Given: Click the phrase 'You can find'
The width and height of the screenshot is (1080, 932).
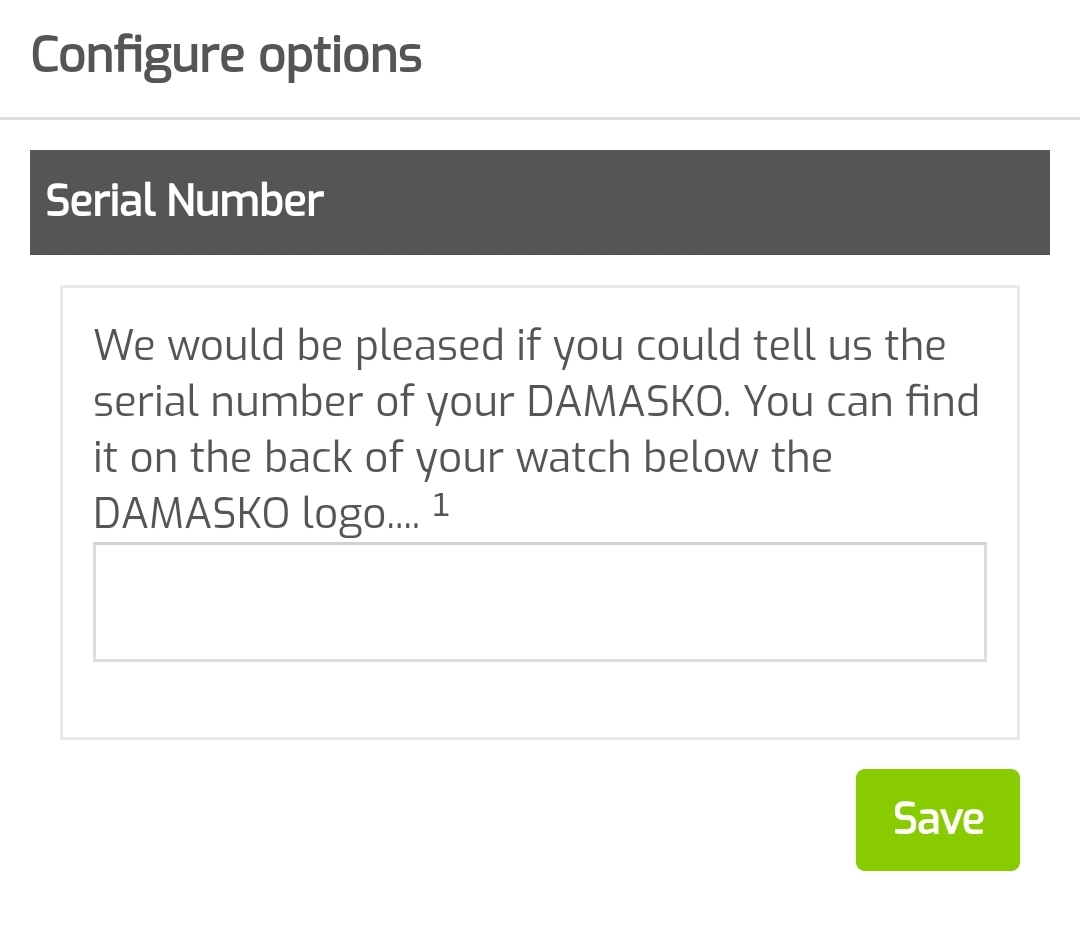Looking at the screenshot, I should pyautogui.click(x=862, y=401).
